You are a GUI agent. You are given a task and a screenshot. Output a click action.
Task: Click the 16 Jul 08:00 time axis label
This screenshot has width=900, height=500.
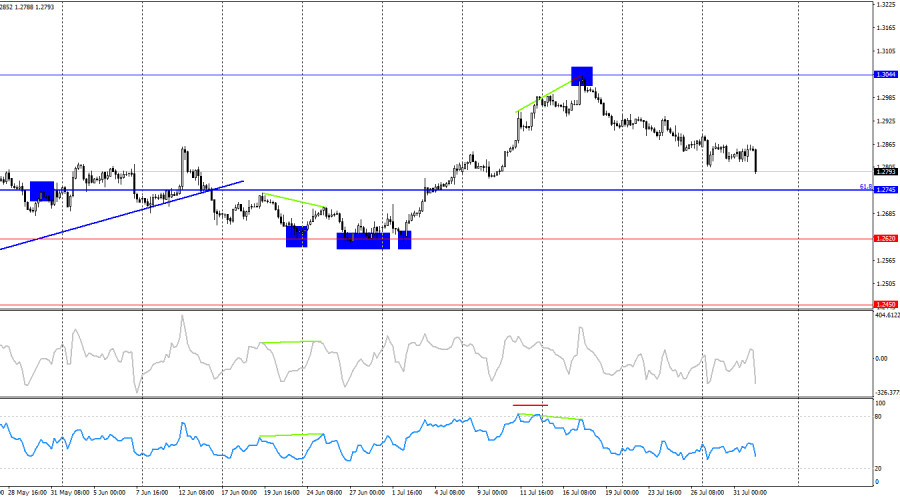pos(579,493)
